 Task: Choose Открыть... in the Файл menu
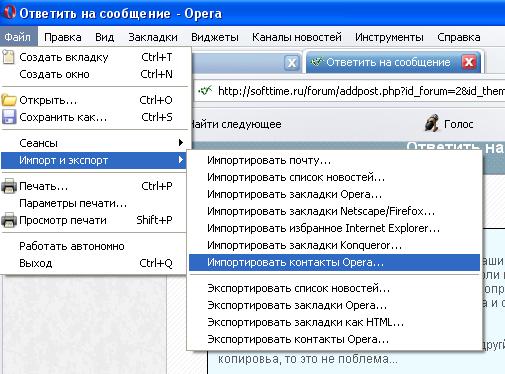pyautogui.click(x=95, y=100)
